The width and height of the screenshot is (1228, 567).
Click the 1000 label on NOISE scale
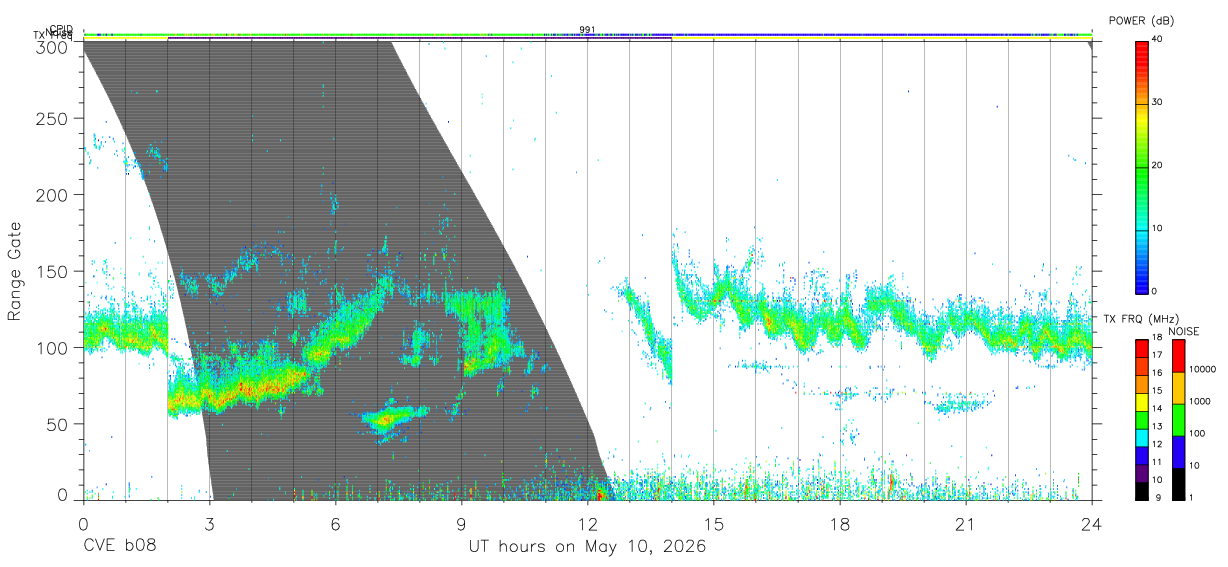tap(1198, 401)
